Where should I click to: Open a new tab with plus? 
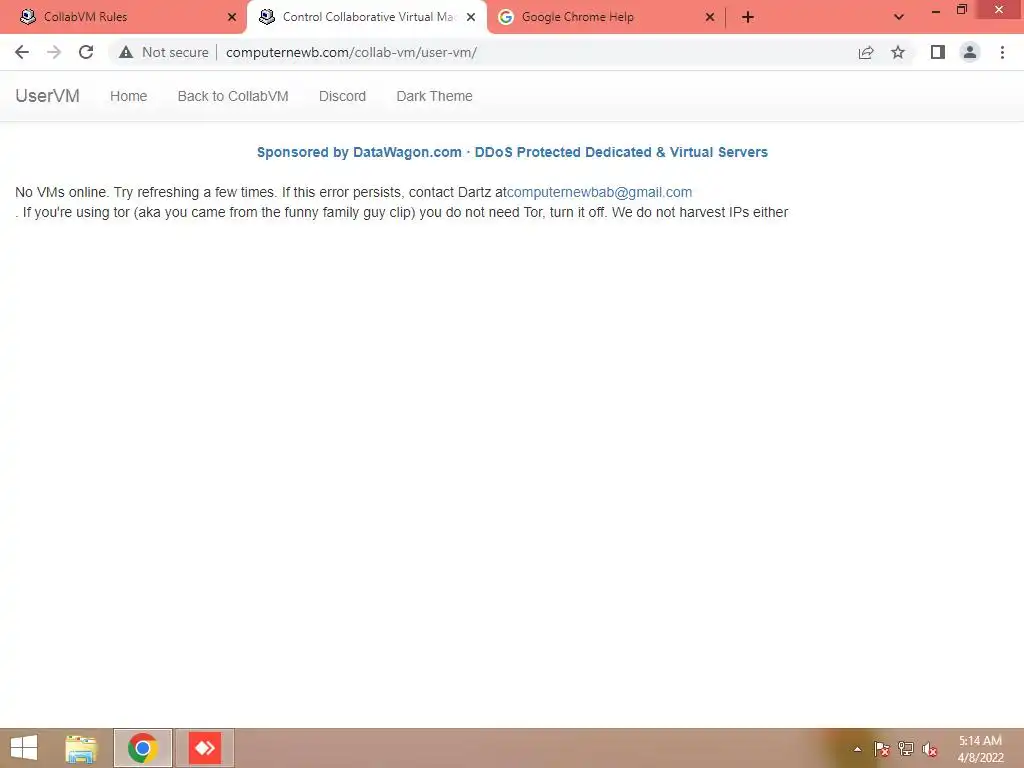[748, 17]
